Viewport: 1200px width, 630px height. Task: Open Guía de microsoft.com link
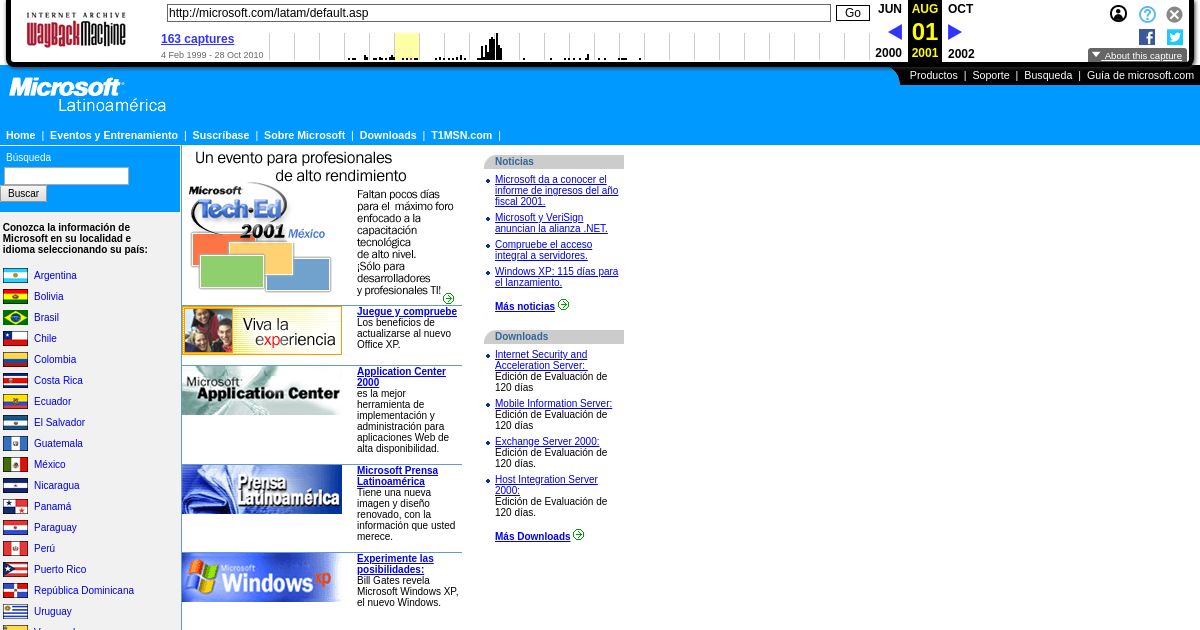[x=1140, y=75]
